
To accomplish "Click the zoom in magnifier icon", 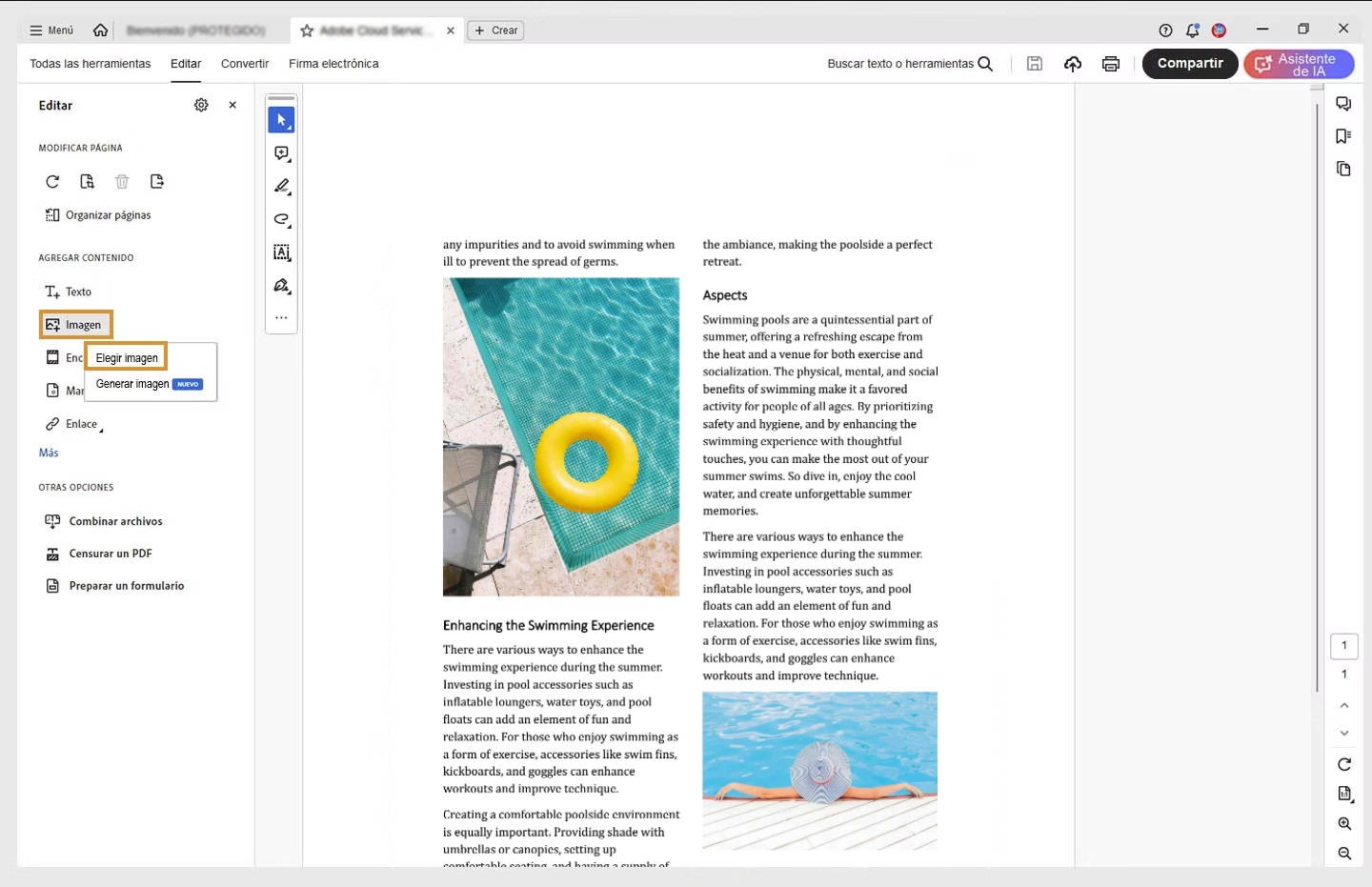I will click(x=1344, y=824).
